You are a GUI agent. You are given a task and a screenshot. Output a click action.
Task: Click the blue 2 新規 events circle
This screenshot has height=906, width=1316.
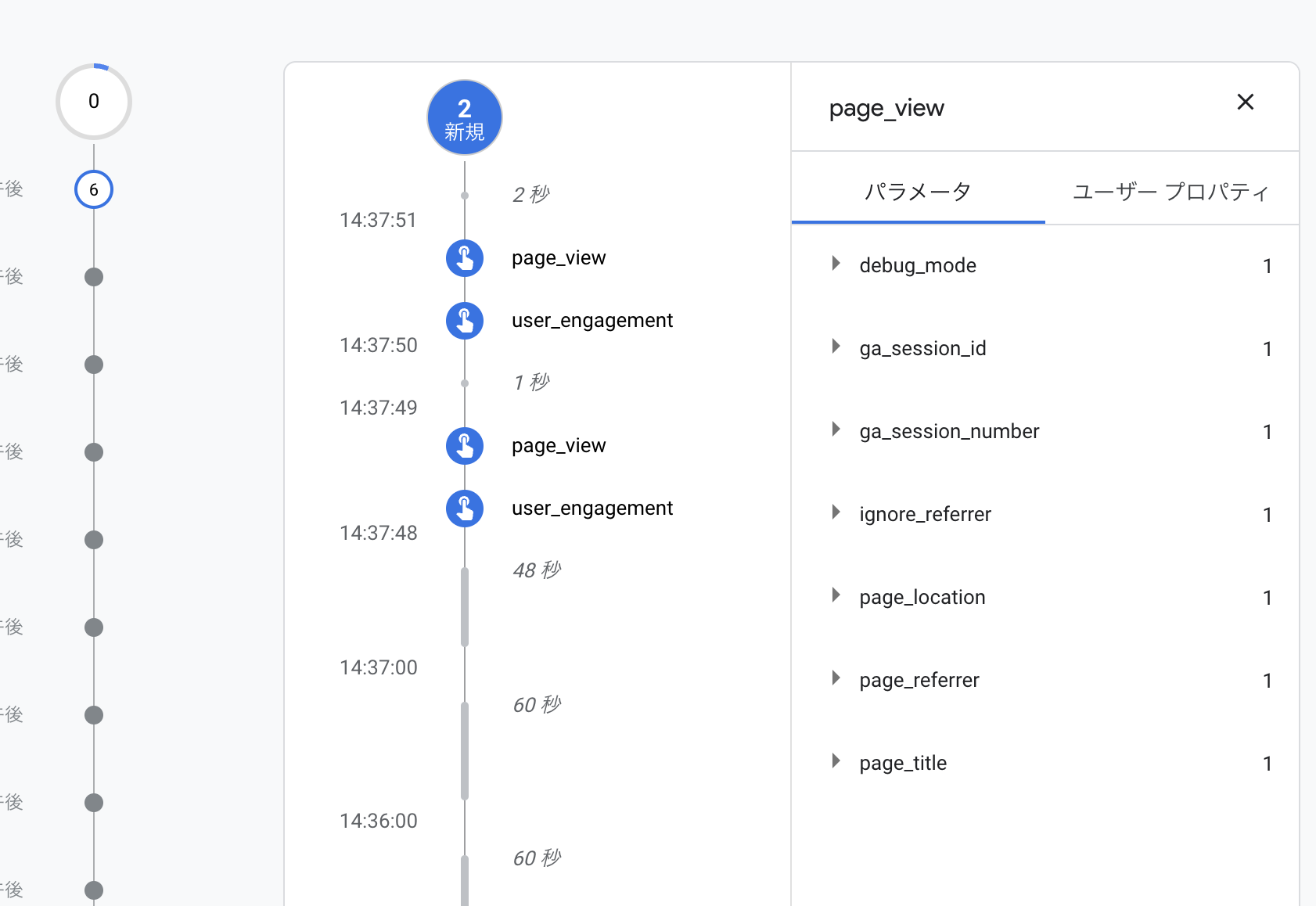pyautogui.click(x=465, y=117)
